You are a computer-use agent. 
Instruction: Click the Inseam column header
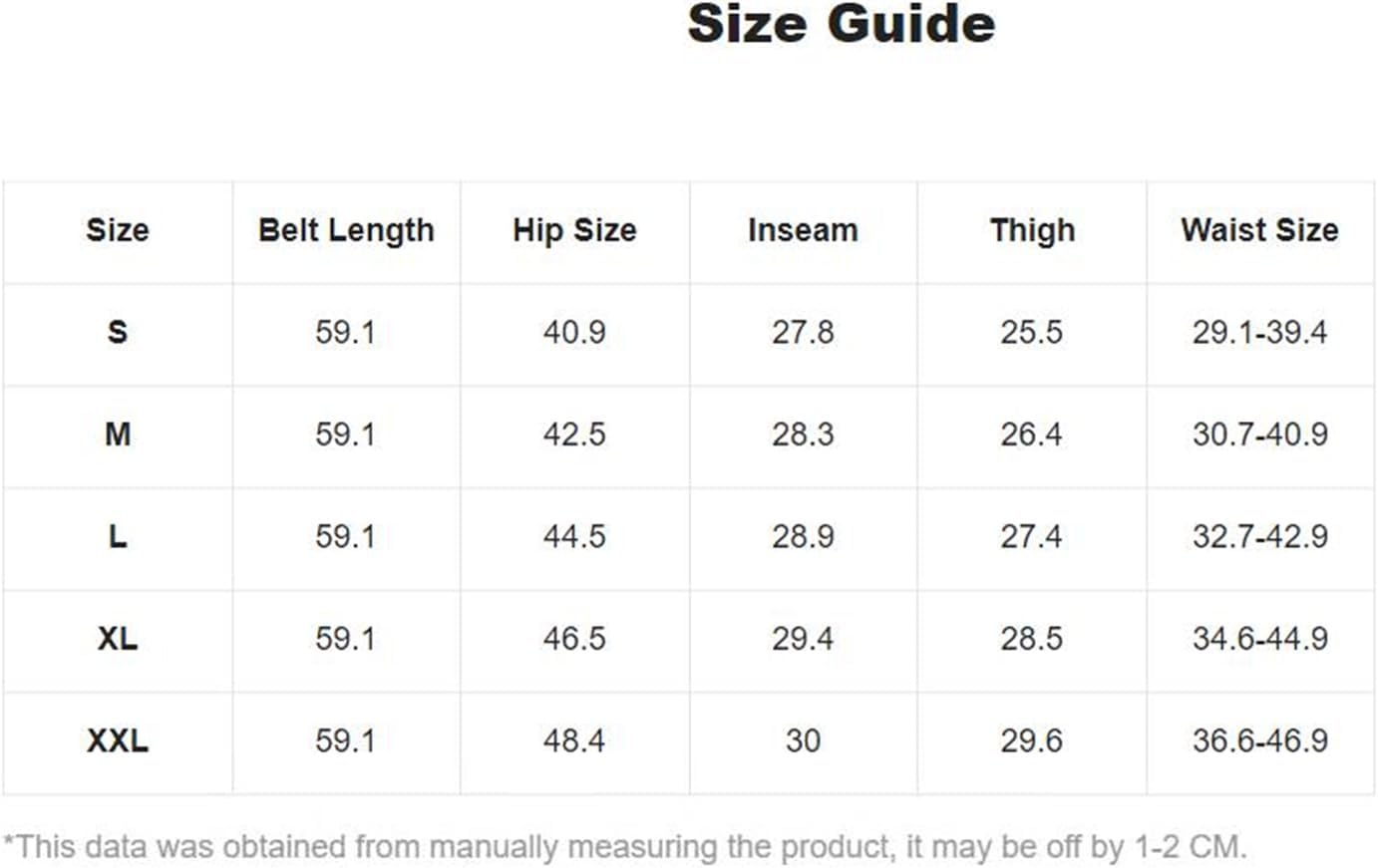(x=803, y=230)
